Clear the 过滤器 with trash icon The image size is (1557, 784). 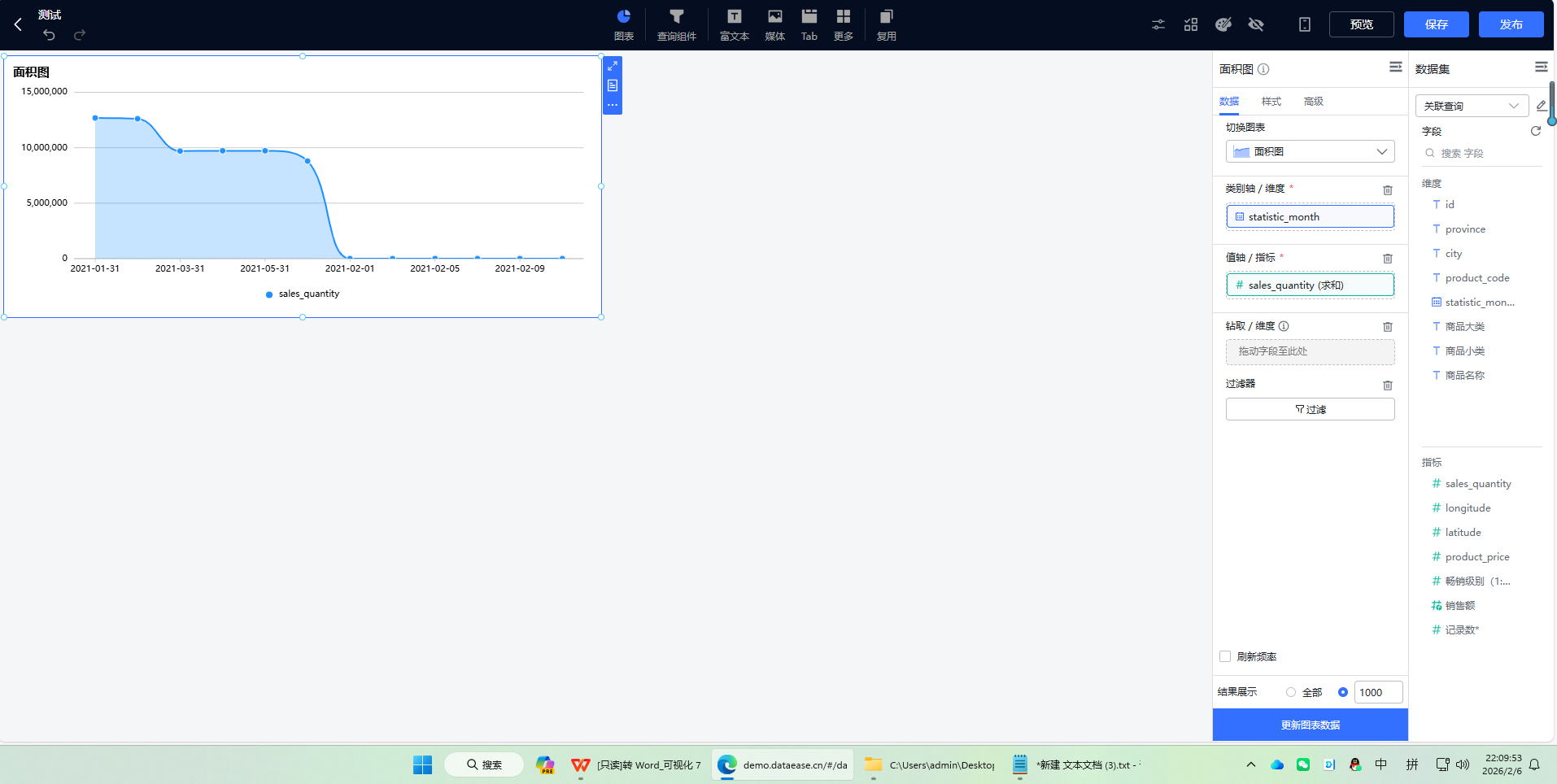1388,385
